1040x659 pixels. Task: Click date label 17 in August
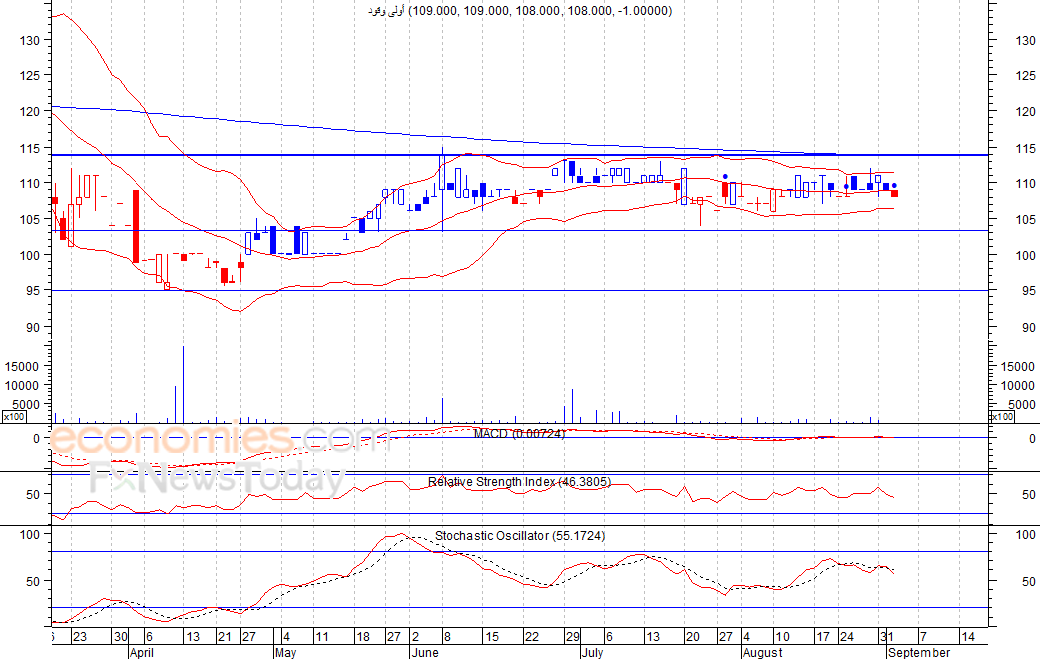(823, 636)
